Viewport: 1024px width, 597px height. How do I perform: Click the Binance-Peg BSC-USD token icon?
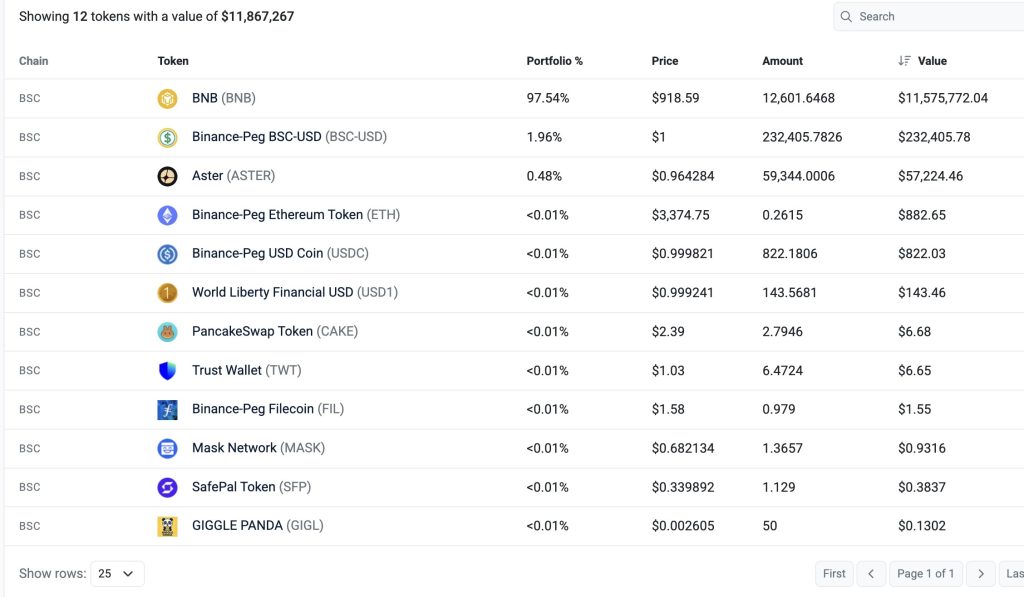coord(167,137)
